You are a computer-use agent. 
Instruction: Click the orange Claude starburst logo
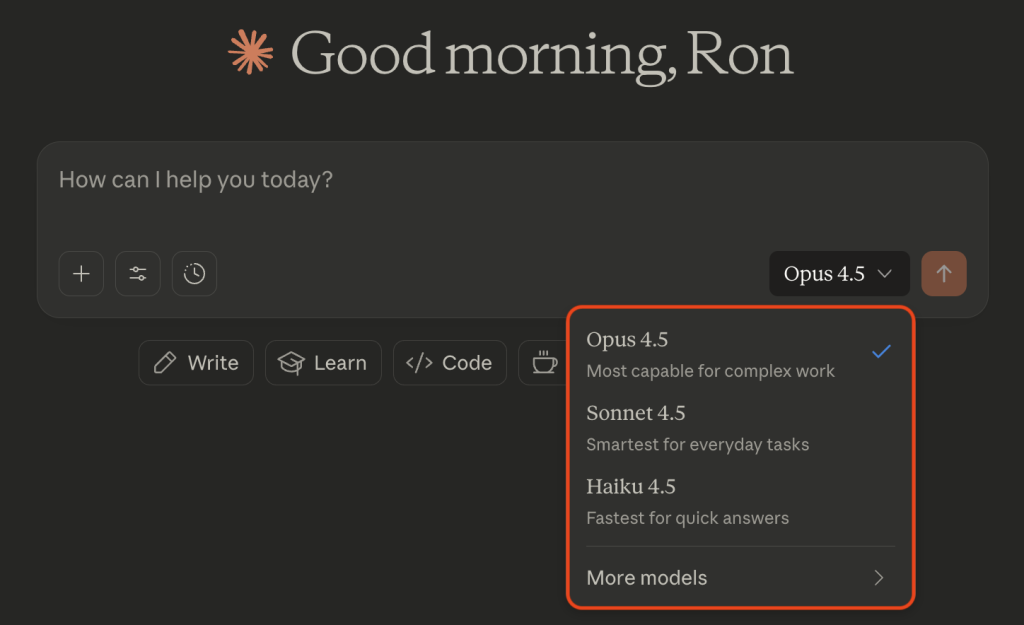pyautogui.click(x=251, y=53)
